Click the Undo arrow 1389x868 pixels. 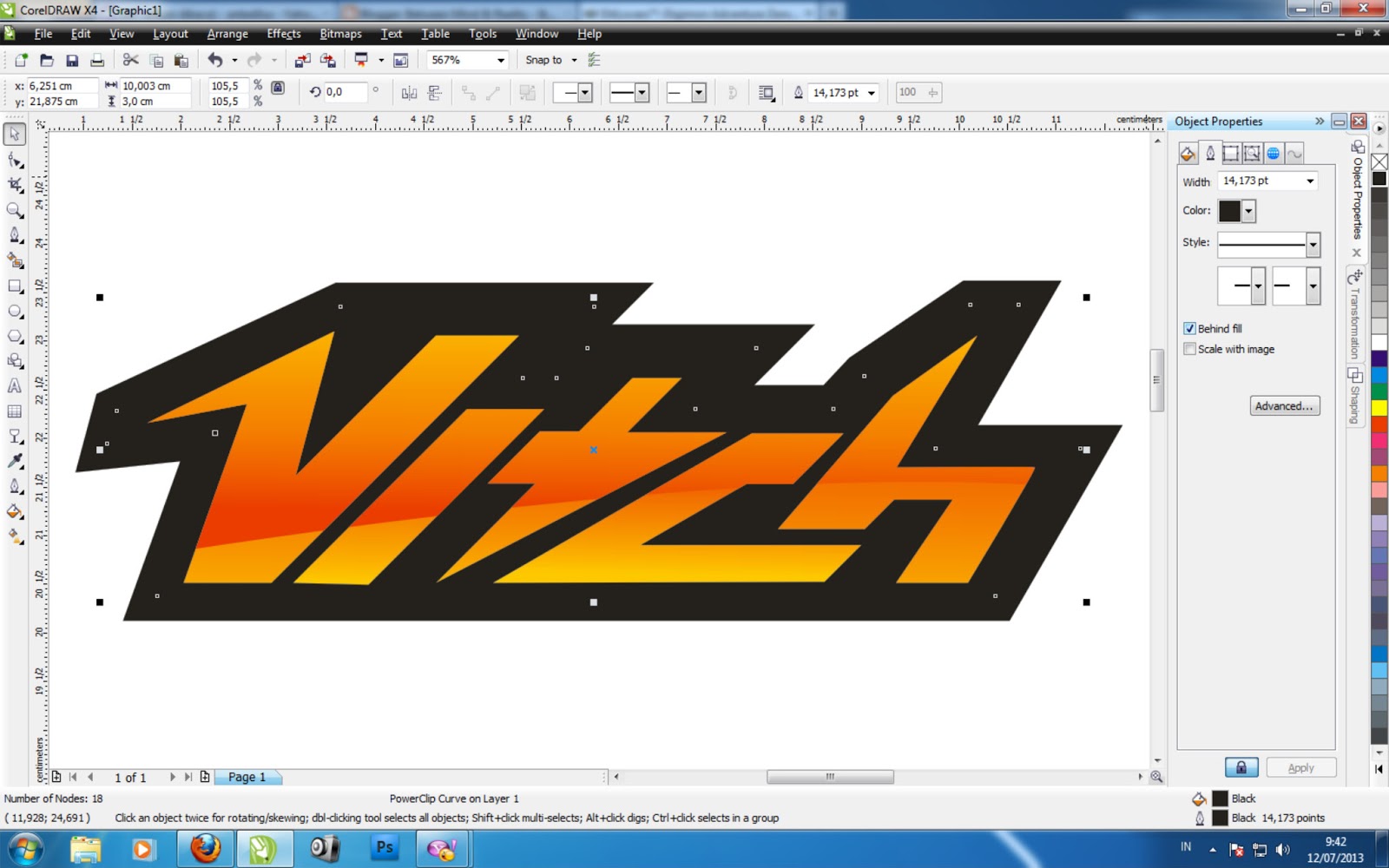215,60
